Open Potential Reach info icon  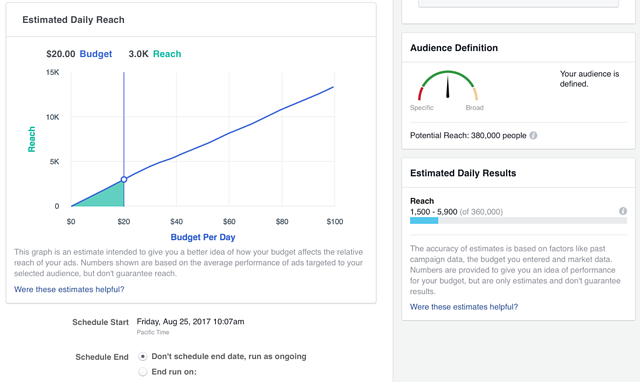point(533,135)
